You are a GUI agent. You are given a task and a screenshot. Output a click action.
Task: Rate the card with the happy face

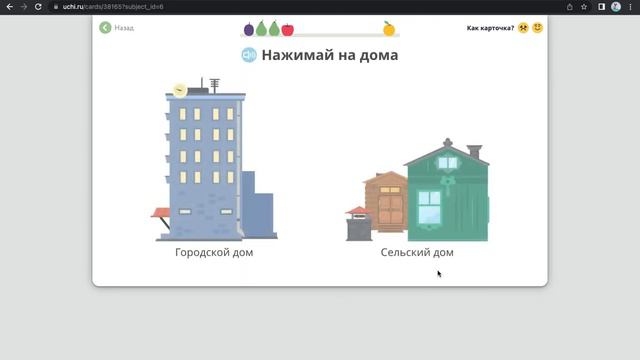click(x=538, y=28)
